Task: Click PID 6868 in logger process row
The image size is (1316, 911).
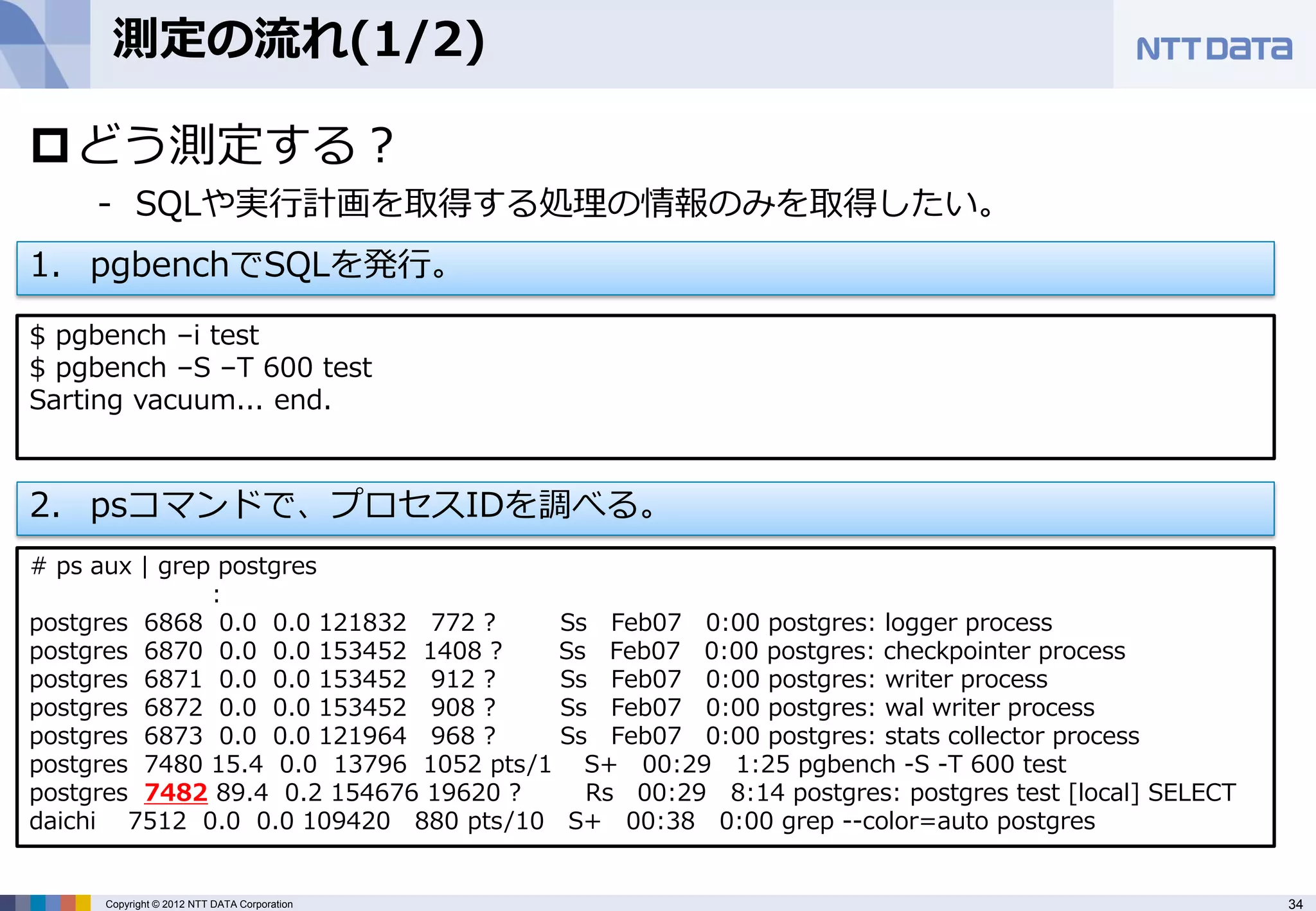Action: 173,623
